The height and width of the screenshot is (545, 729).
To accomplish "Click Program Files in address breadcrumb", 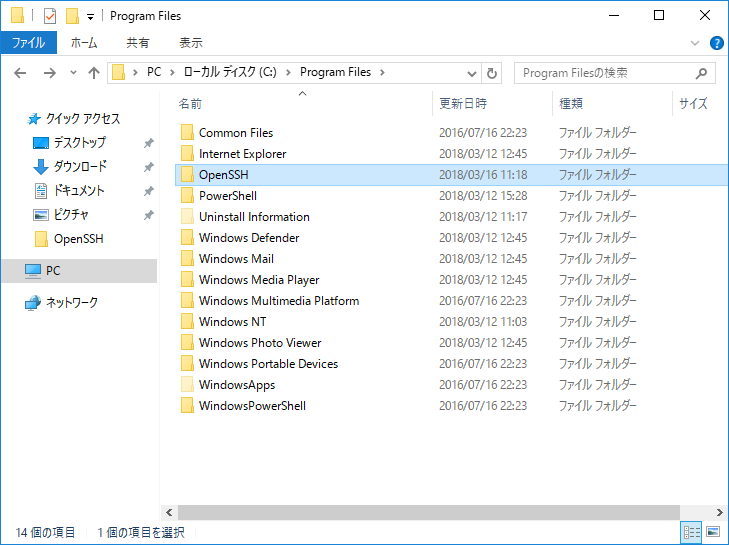I will (x=335, y=72).
